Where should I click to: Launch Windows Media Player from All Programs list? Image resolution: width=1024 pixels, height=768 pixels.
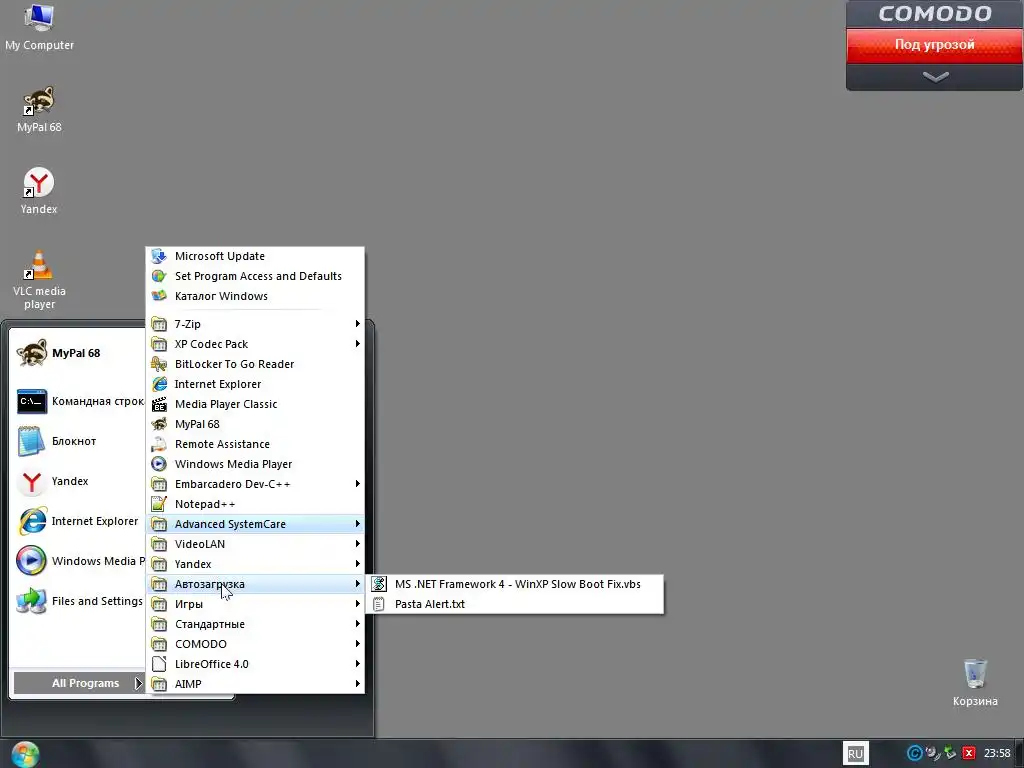pos(255,464)
